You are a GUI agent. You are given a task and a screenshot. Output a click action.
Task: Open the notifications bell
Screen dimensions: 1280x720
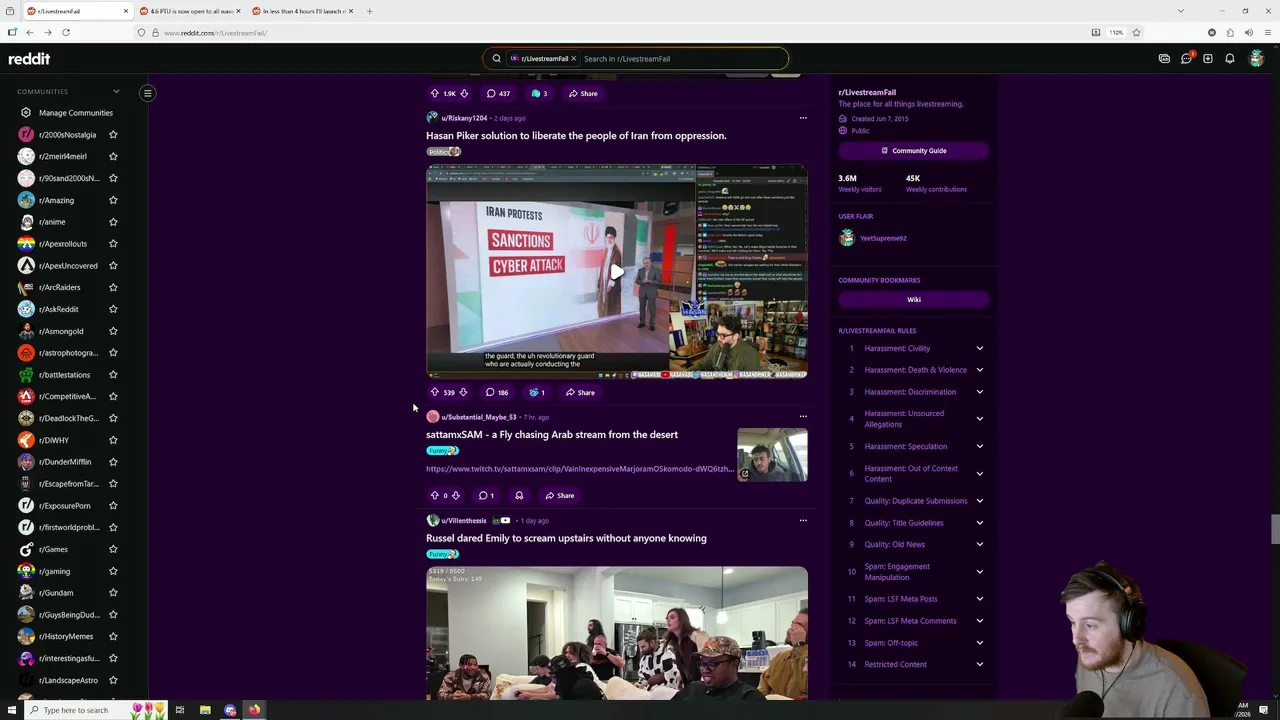(1230, 59)
